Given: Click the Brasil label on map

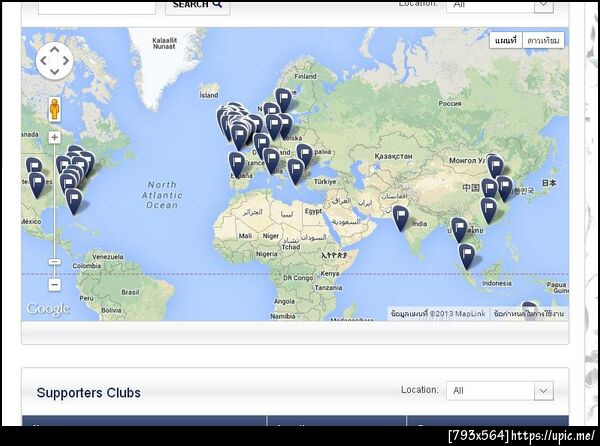Looking at the screenshot, I should (x=130, y=292).
